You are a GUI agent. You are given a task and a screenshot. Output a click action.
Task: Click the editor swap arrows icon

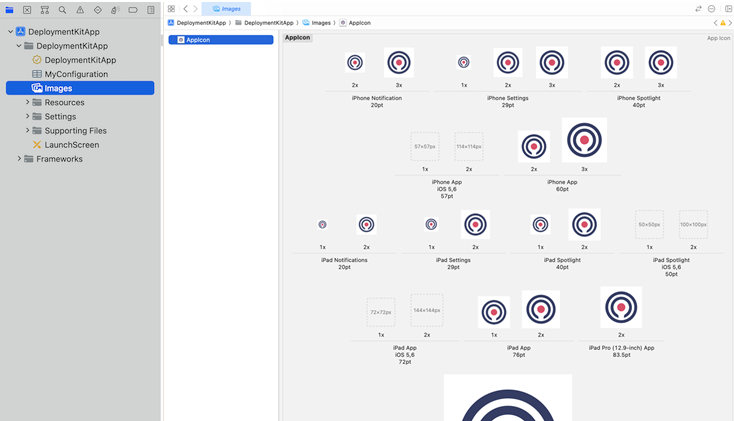tap(698, 9)
